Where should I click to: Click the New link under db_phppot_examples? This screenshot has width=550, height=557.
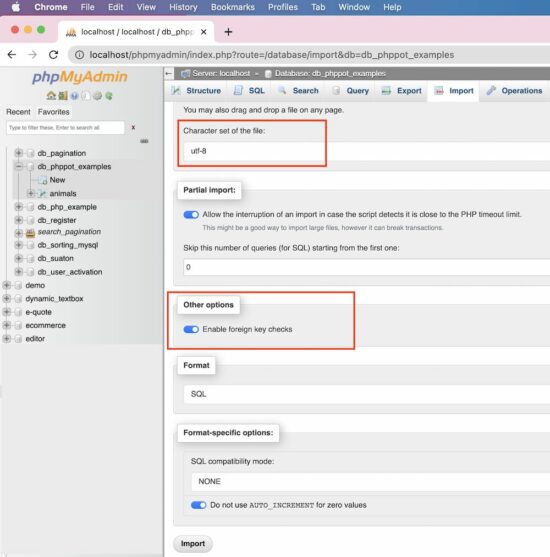point(57,180)
